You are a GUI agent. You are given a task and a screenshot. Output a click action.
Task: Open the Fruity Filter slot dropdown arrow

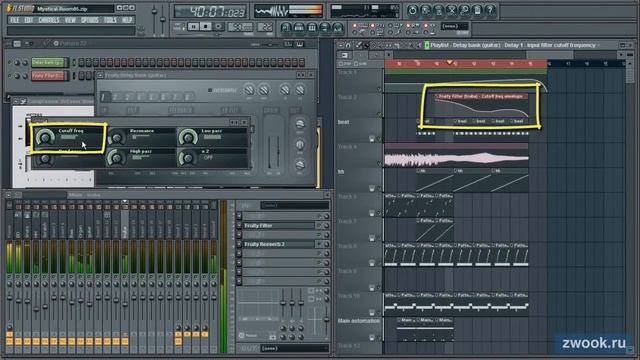[x=239, y=225]
